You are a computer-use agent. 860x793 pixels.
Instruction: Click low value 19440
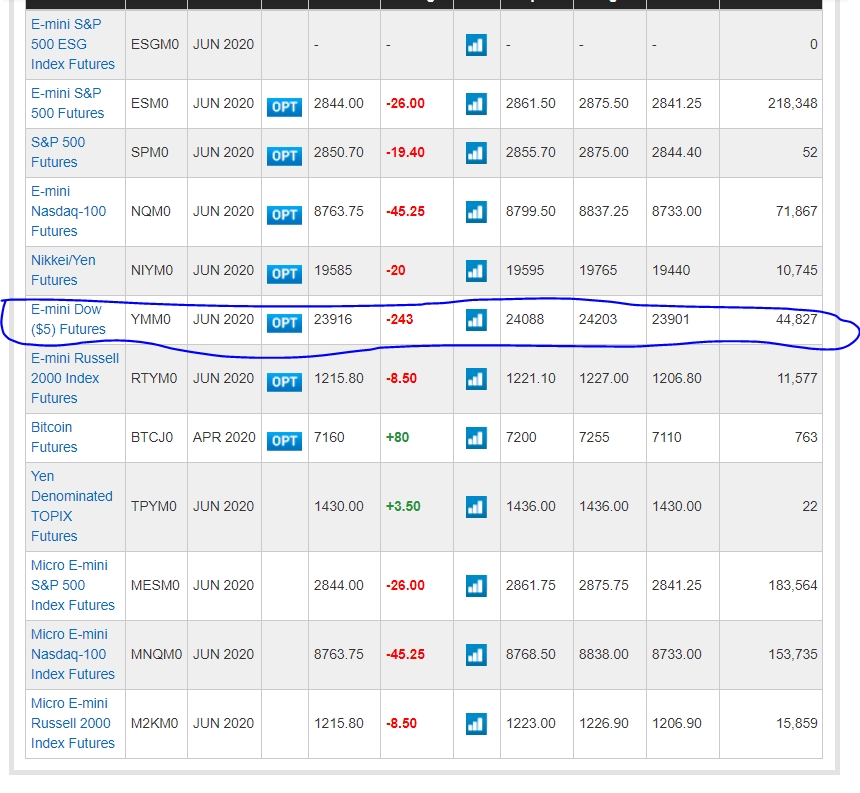pos(671,270)
